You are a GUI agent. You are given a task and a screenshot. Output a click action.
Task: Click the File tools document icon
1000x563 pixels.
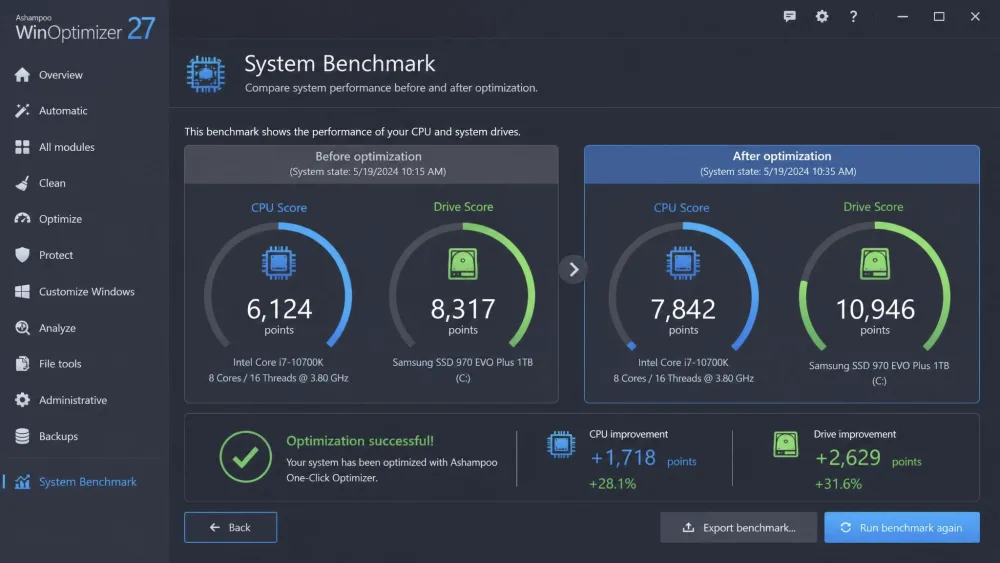point(22,363)
